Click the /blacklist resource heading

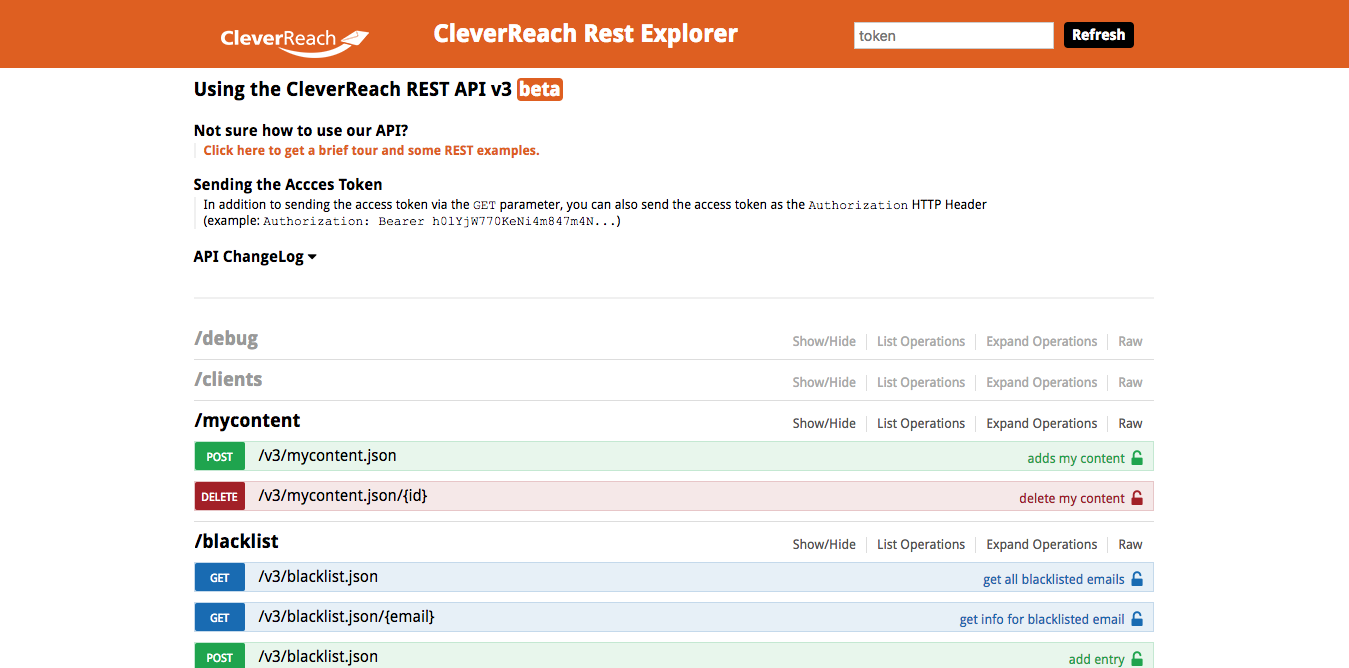[x=236, y=541]
